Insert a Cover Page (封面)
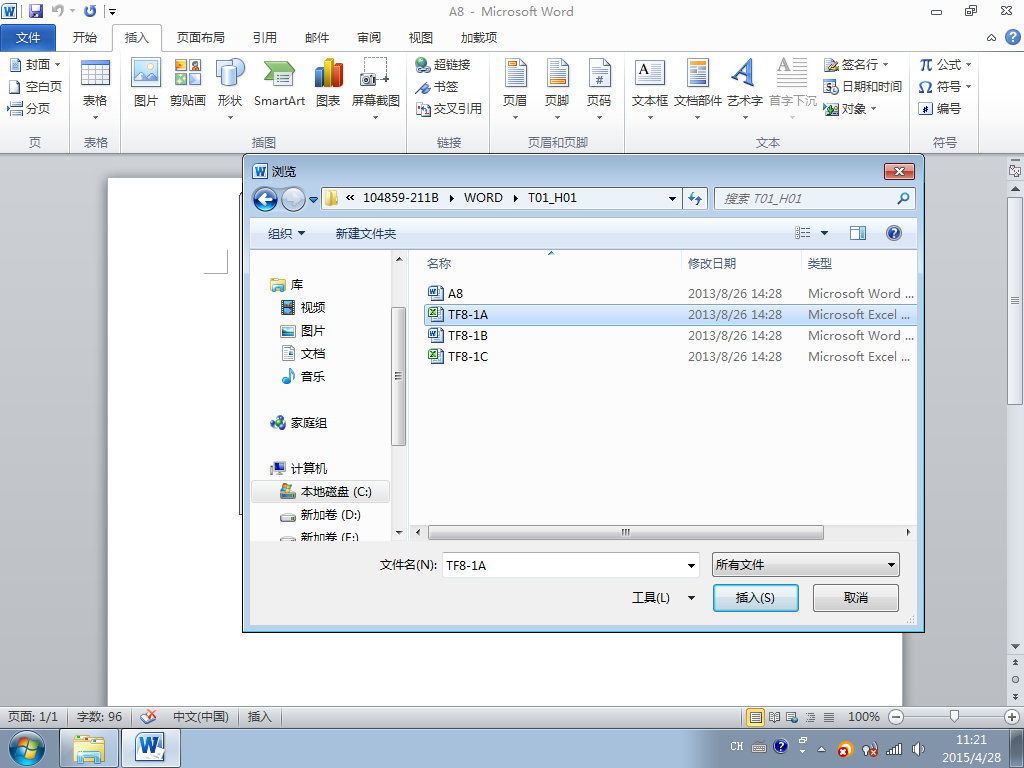 [35, 65]
